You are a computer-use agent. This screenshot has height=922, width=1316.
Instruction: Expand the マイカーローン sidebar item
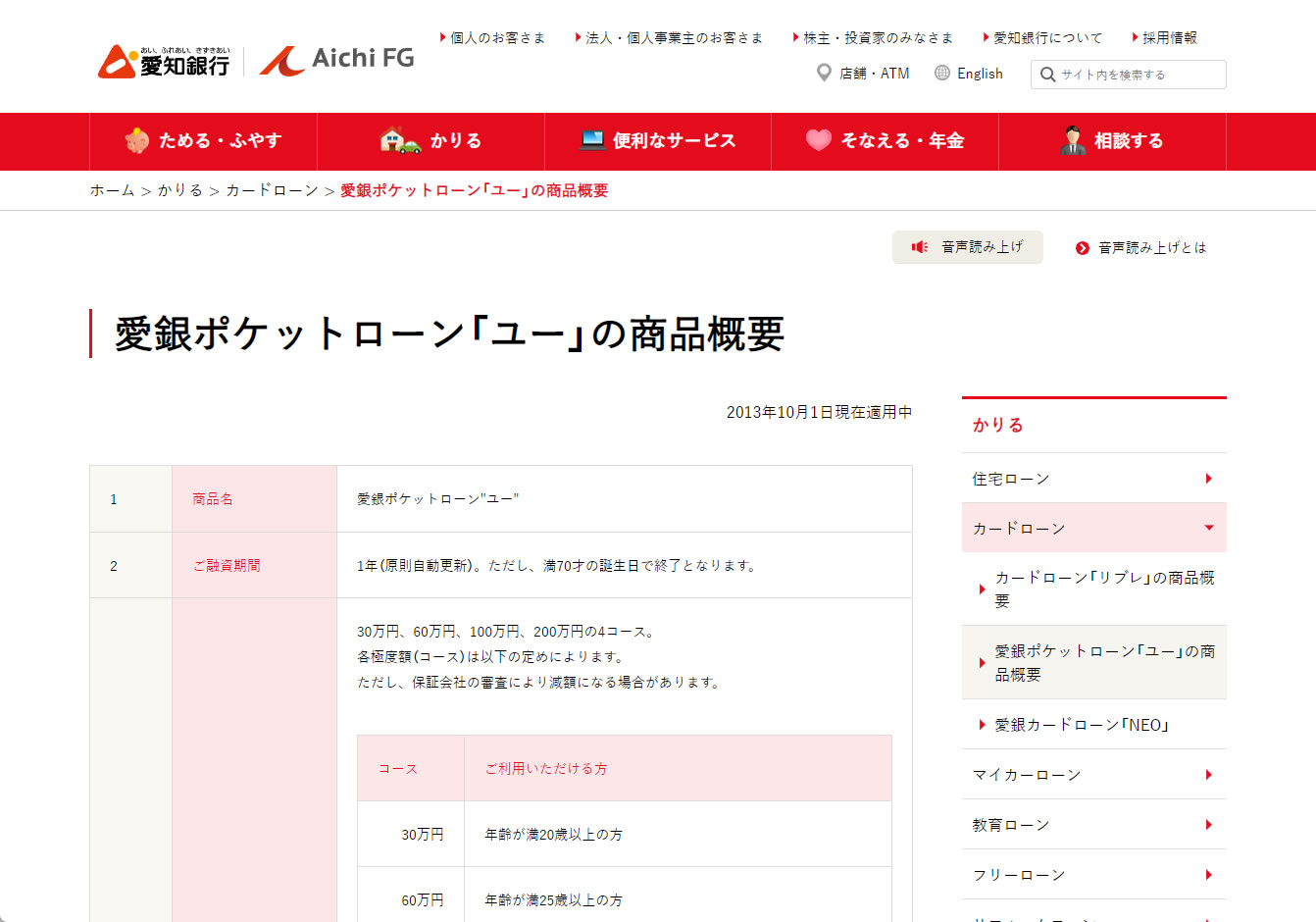[x=1093, y=775]
